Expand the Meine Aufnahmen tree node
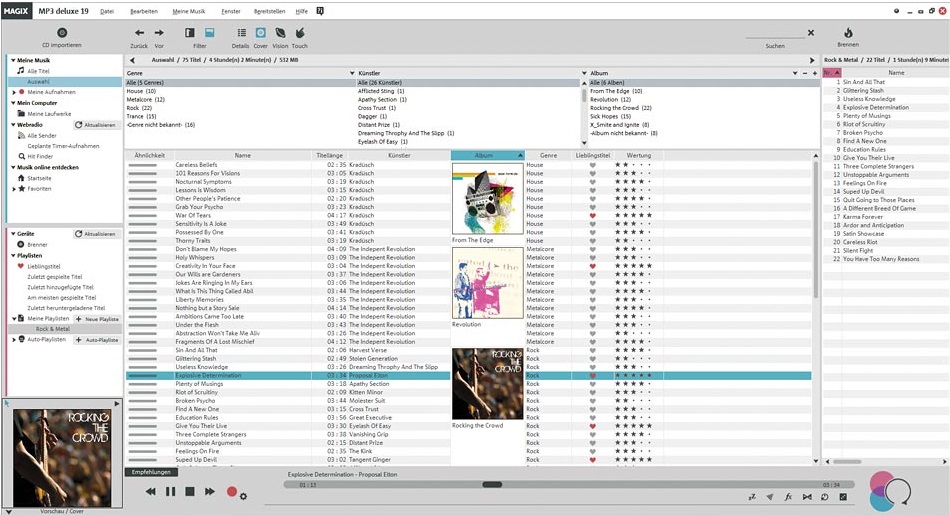 coord(14,93)
